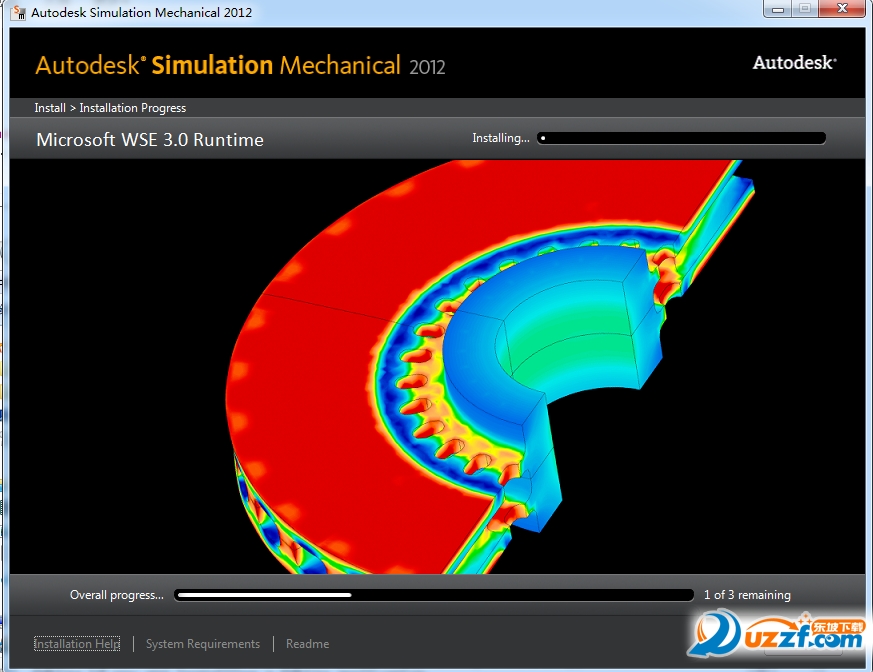Click the Overall progress bar
Image resolution: width=873 pixels, height=672 pixels.
[434, 595]
